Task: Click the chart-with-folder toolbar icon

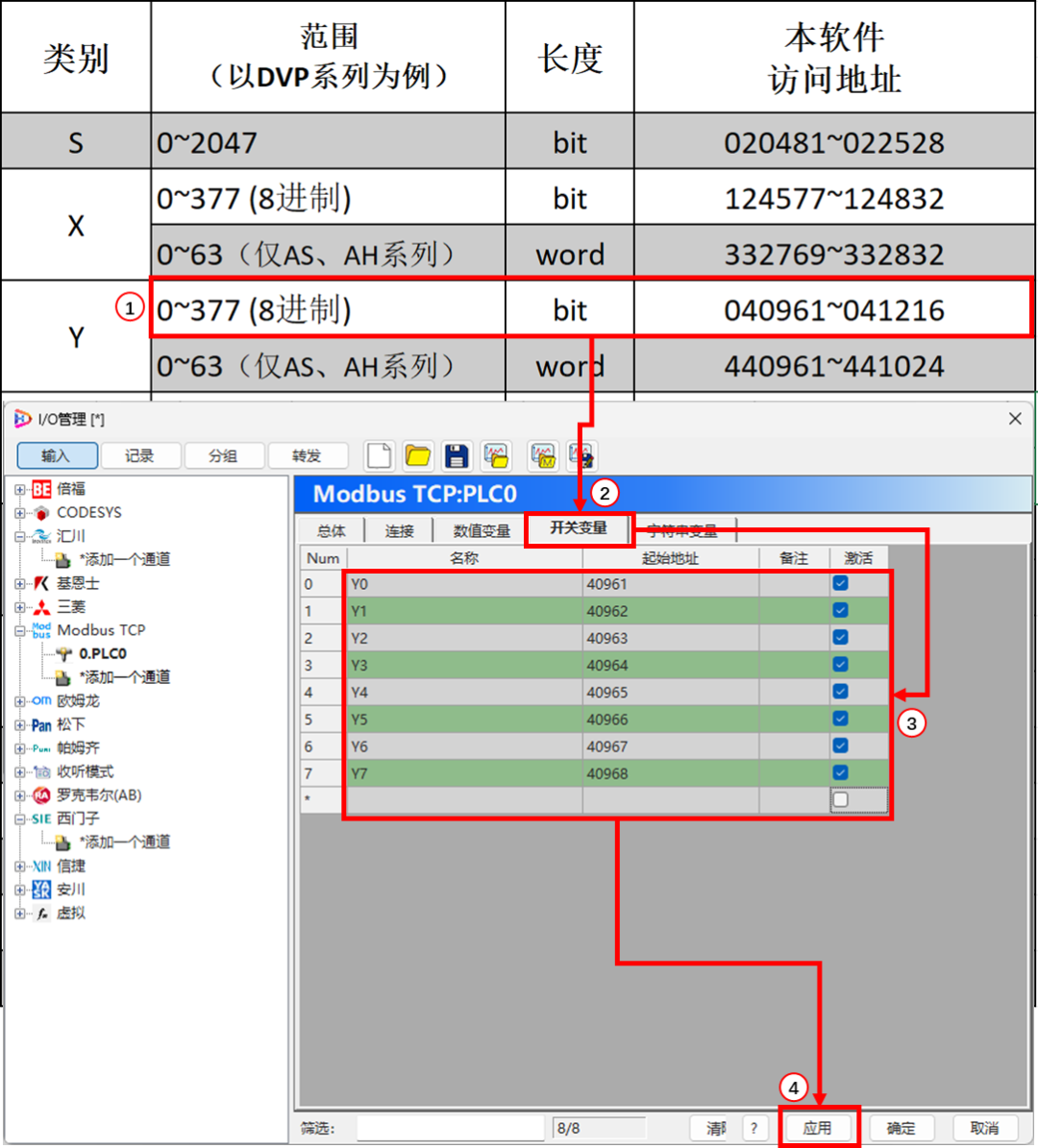Action: click(496, 456)
